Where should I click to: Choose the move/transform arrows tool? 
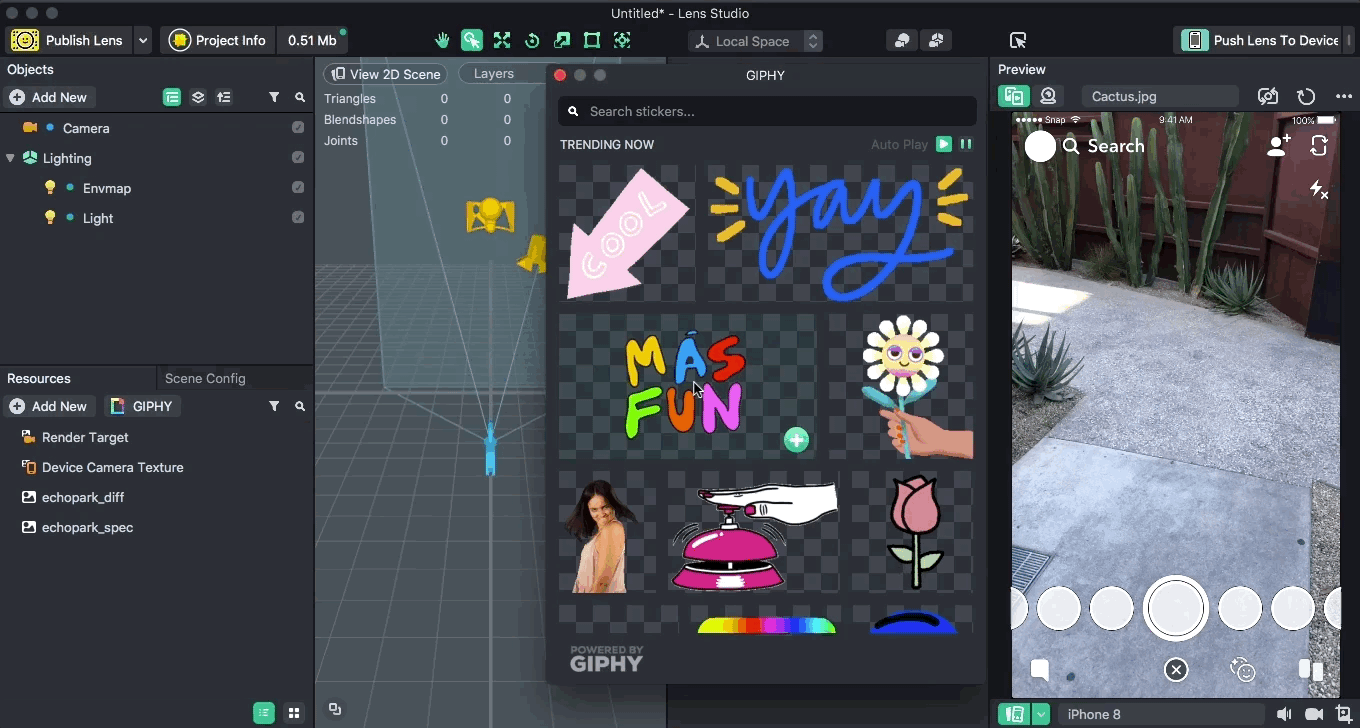coord(502,41)
